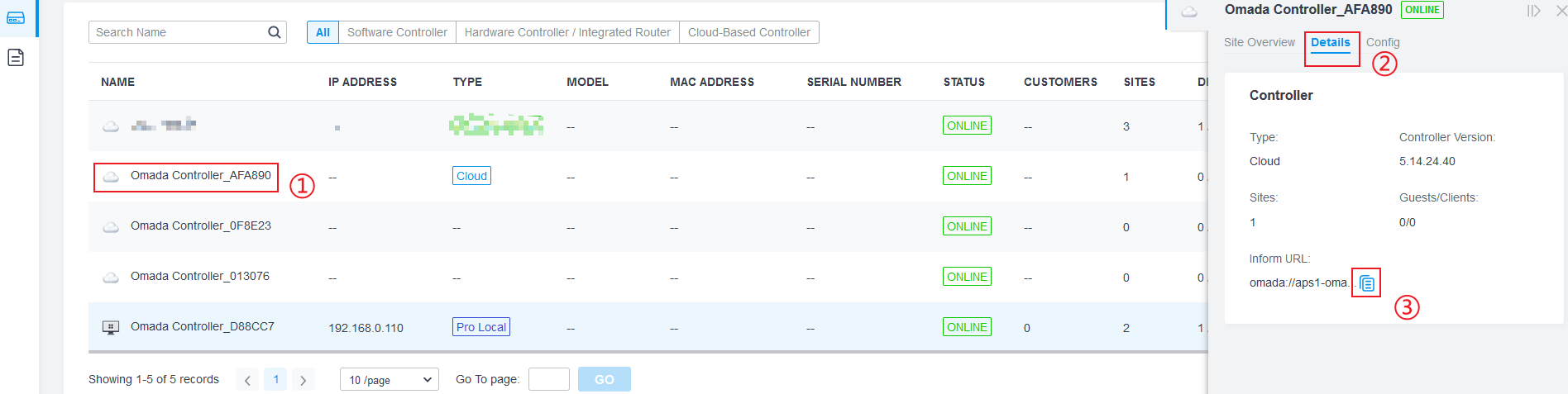Click the CUSTOMERS column header

click(x=1060, y=82)
